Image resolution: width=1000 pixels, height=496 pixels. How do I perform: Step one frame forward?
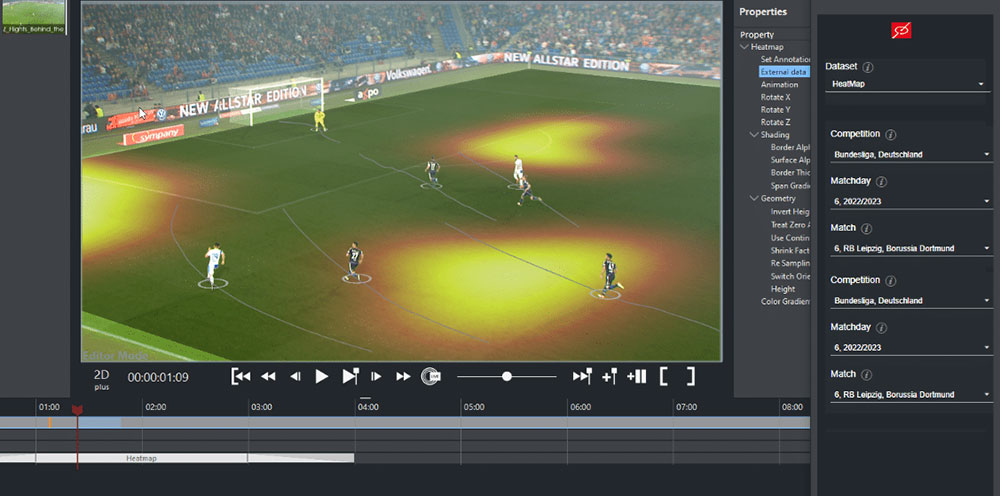click(376, 376)
